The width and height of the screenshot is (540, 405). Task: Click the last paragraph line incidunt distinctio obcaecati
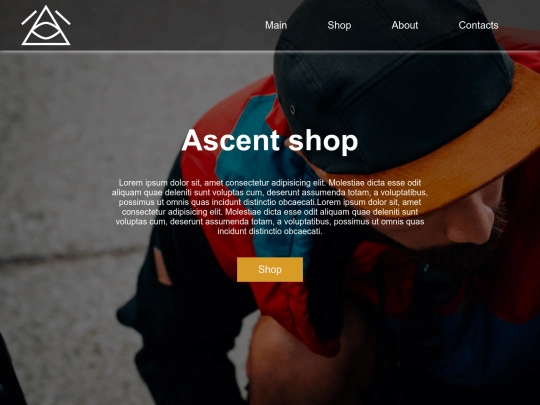point(270,231)
